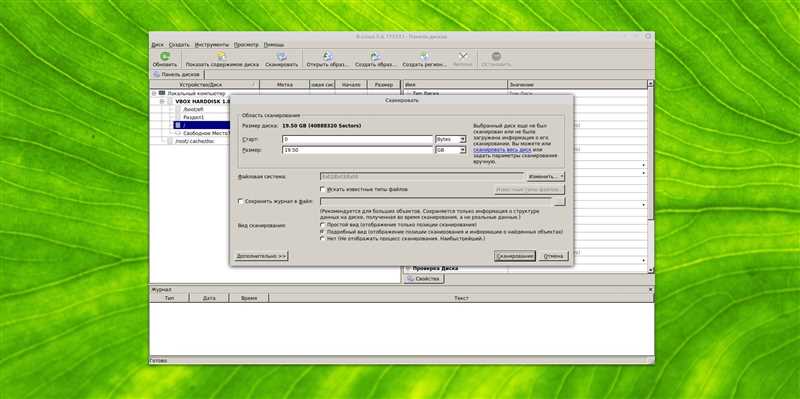Screen dimensions: 800x399
Task: Follow the сканировать весь диск link
Action: coord(502,150)
